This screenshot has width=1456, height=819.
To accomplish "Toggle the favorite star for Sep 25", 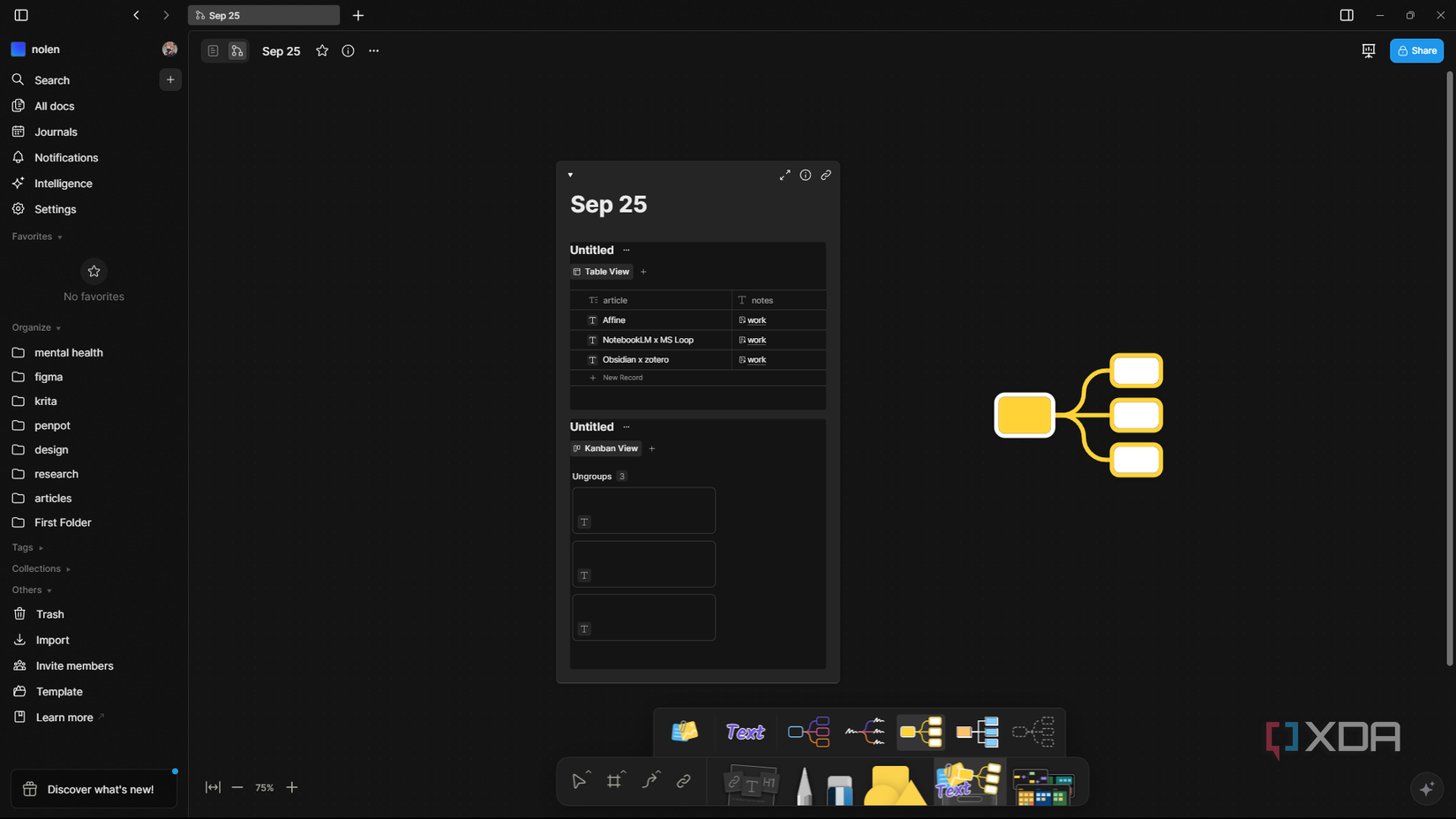I will click(322, 50).
